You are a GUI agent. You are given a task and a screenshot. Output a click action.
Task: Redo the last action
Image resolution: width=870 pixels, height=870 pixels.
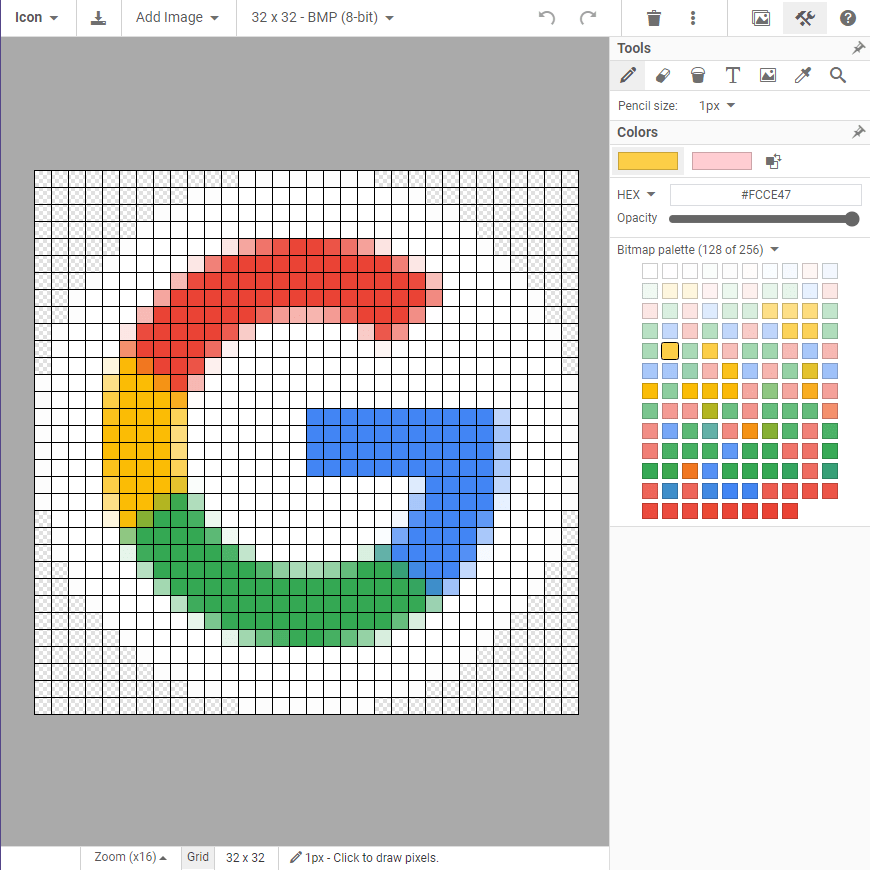pos(588,18)
